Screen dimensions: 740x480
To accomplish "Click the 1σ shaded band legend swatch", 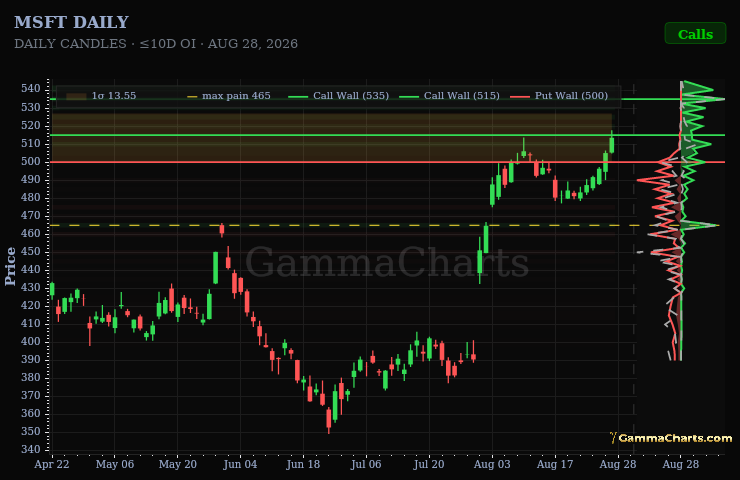I will click(76, 96).
